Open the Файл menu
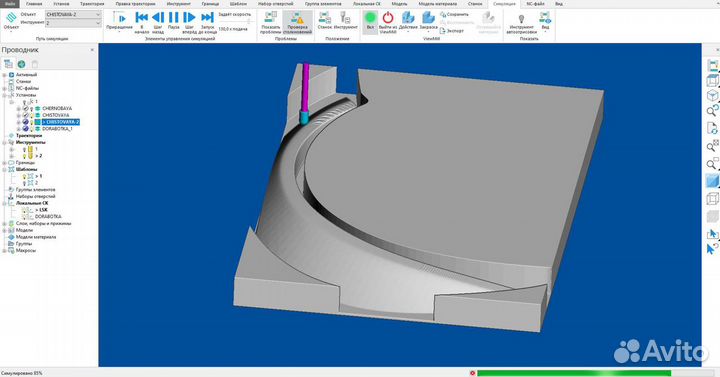Image resolution: width=720 pixels, height=377 pixels. (10, 4)
